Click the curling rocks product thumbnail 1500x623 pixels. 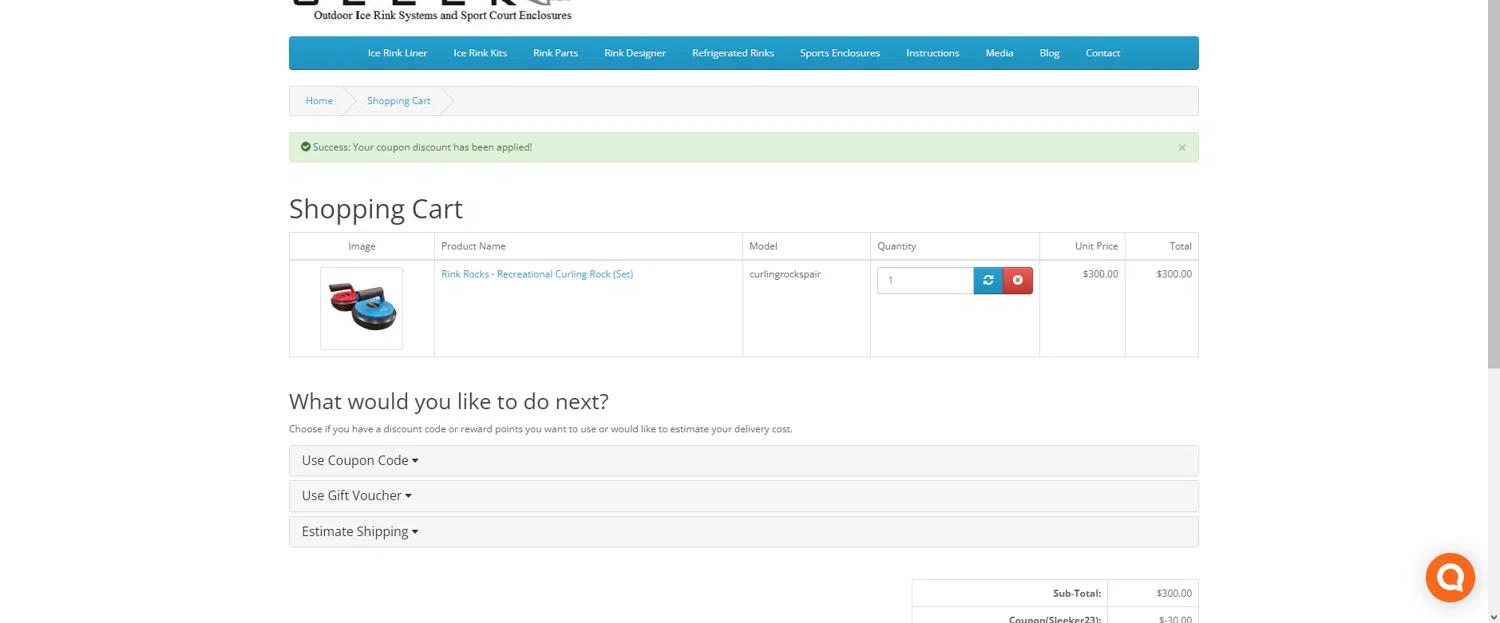[362, 308]
